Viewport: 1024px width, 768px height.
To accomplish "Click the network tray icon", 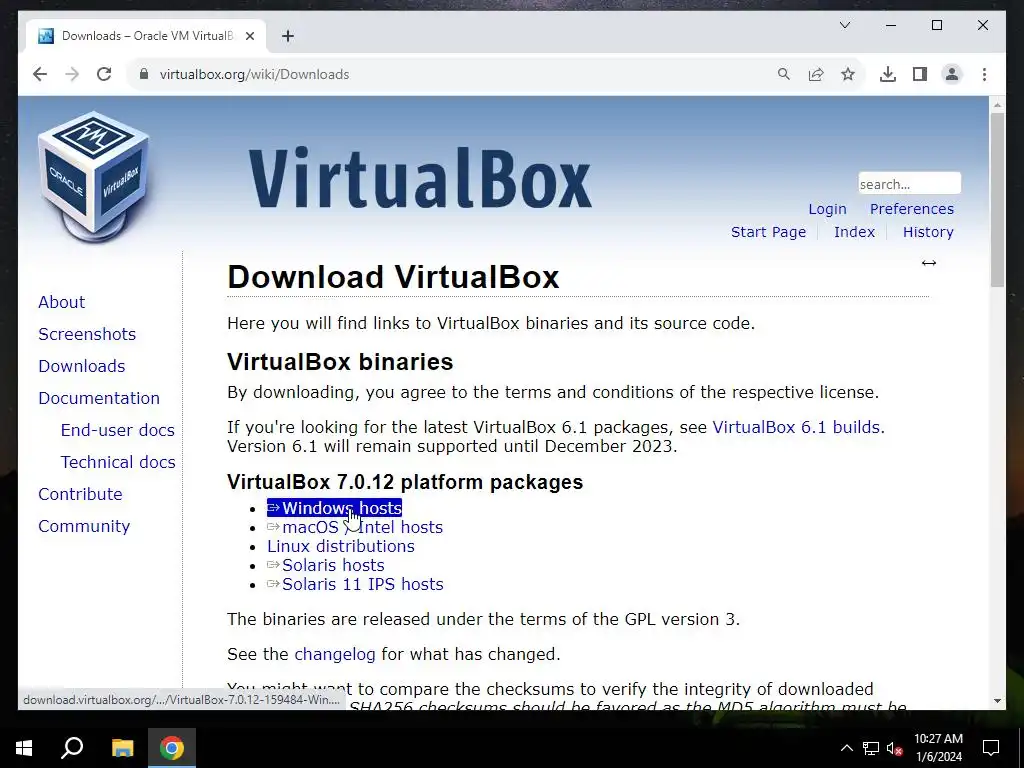I will [x=871, y=748].
